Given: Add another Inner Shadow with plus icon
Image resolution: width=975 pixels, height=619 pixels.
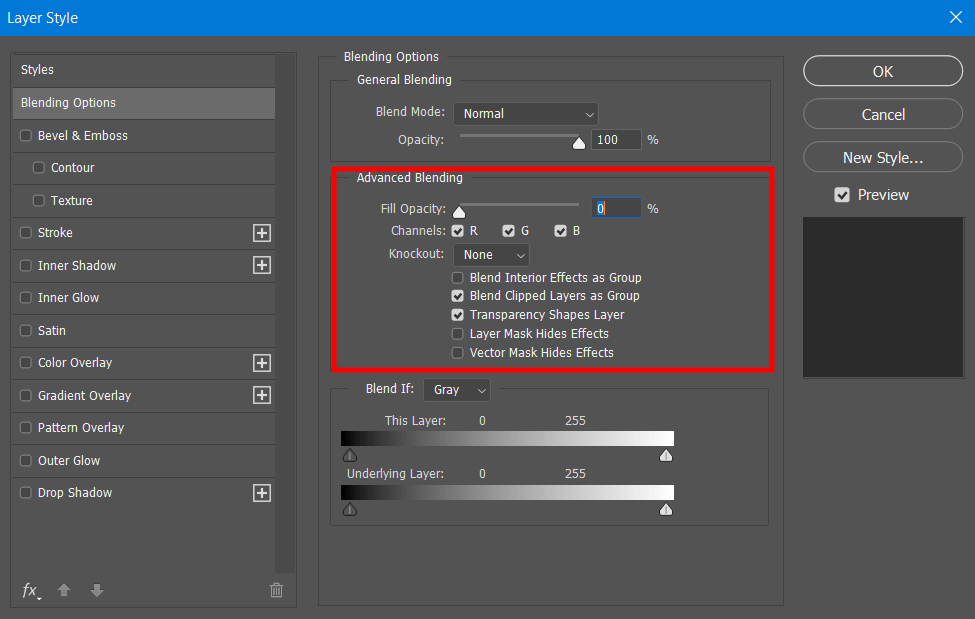Looking at the screenshot, I should click(262, 265).
